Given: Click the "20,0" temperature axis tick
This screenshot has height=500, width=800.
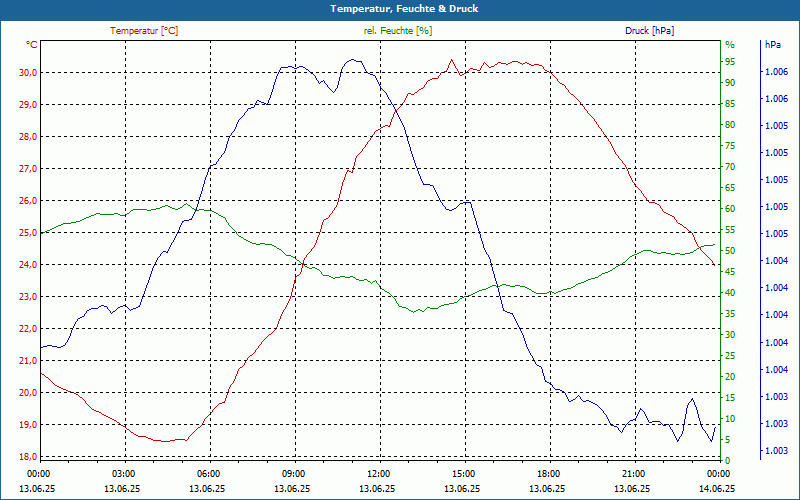Looking at the screenshot, I should coord(28,393).
